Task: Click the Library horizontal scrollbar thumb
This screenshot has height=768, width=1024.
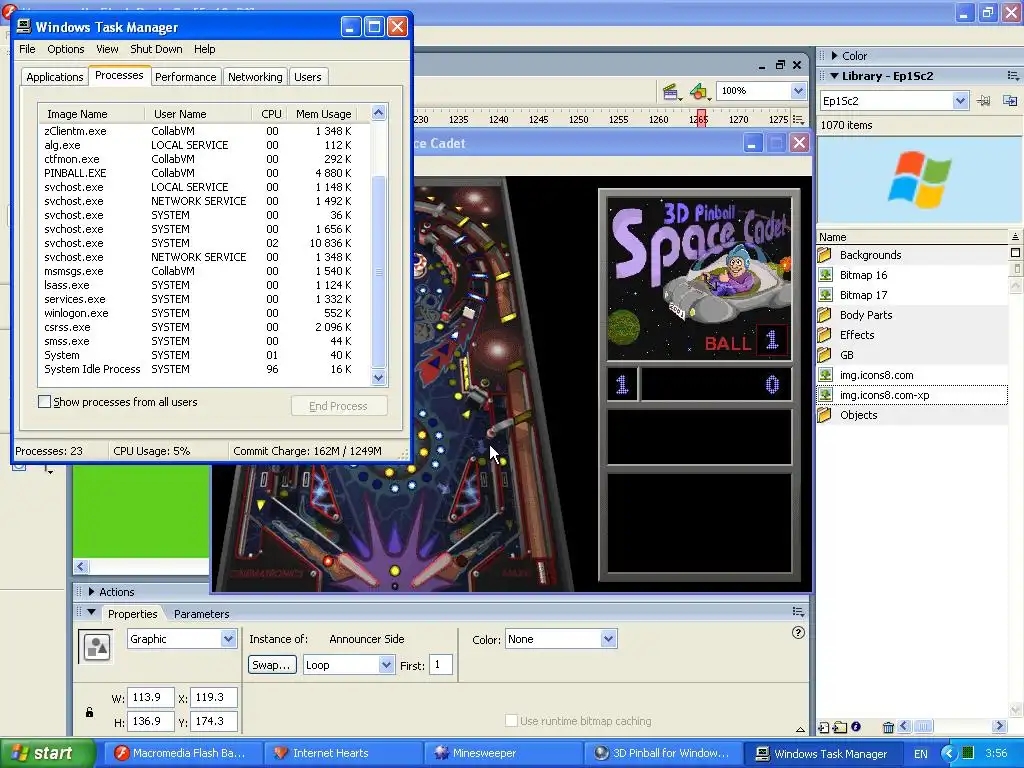Action: tap(923, 726)
